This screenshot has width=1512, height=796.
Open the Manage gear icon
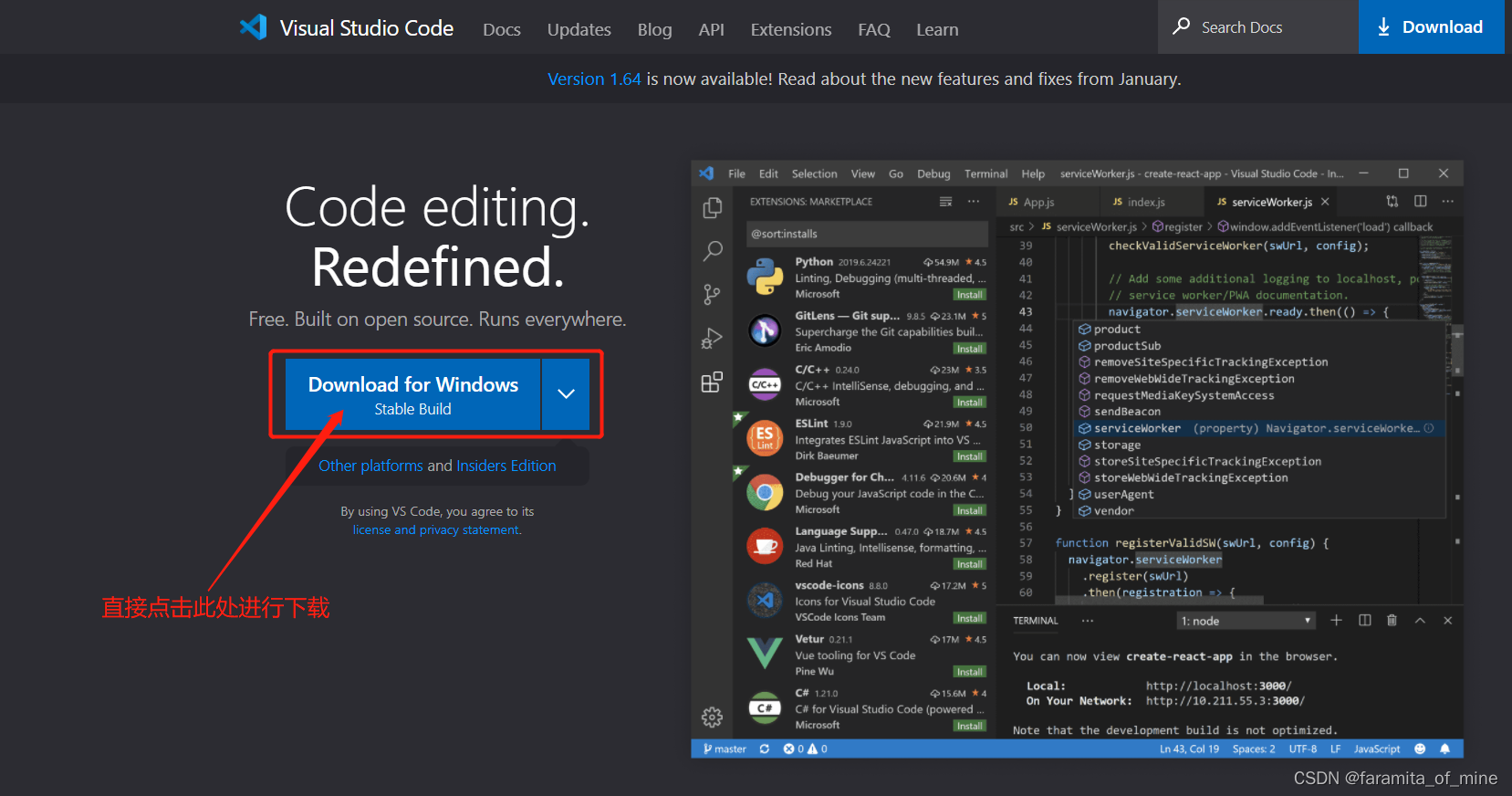tap(713, 717)
